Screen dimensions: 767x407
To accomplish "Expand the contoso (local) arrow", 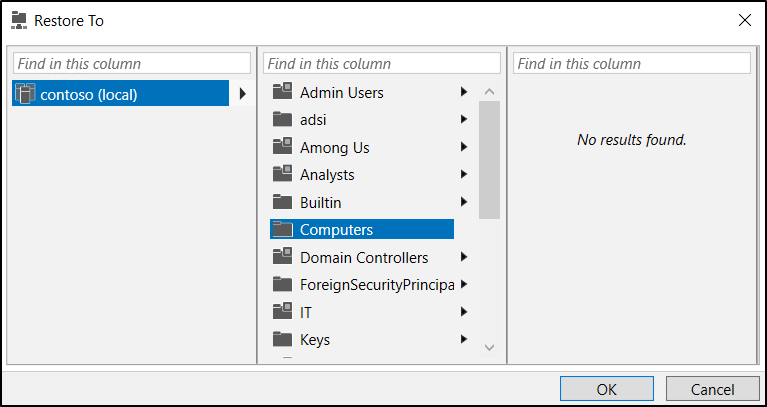I will (x=242, y=93).
